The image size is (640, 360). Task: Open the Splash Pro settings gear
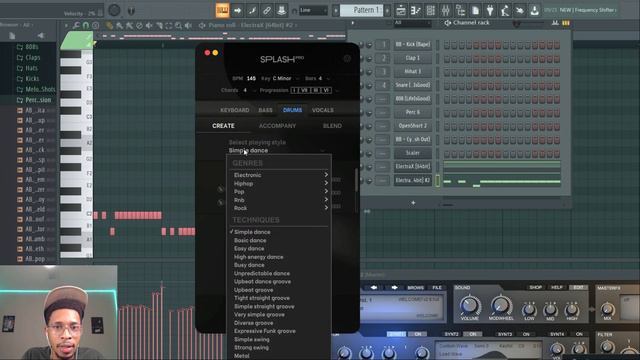[347, 59]
